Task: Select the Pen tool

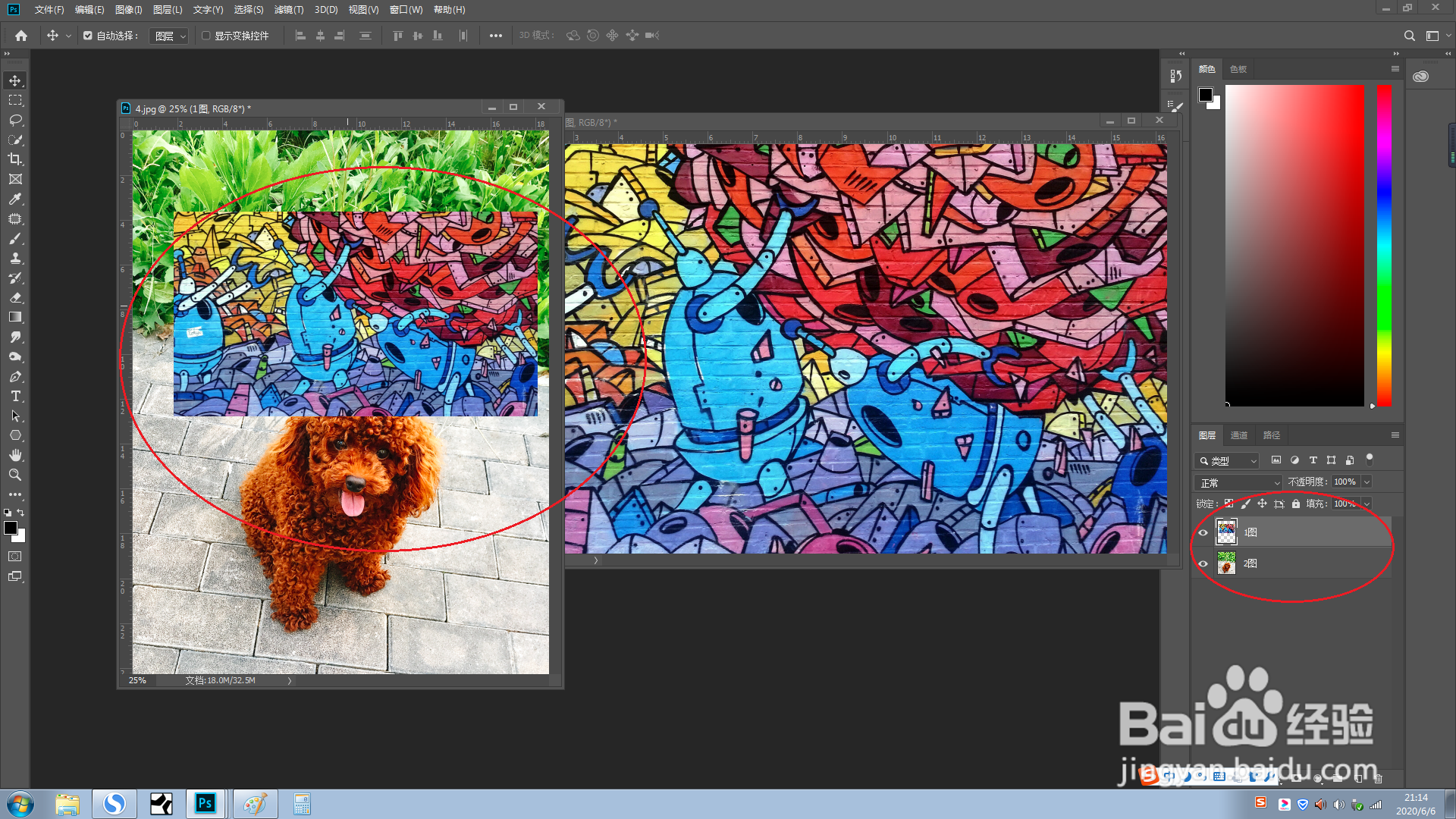Action: coord(15,376)
